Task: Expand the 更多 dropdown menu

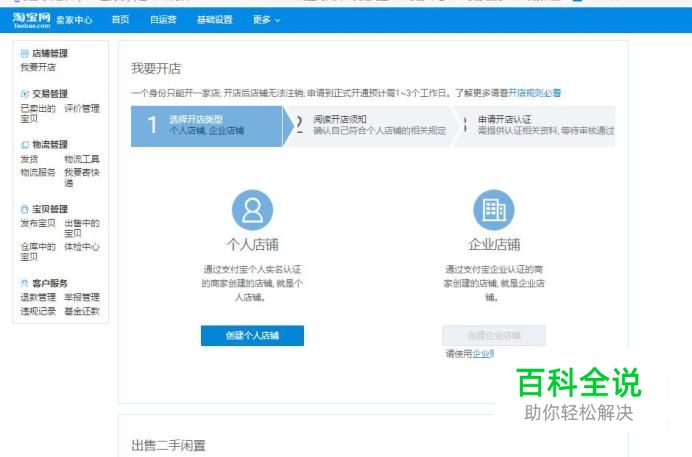Action: [x=266, y=19]
